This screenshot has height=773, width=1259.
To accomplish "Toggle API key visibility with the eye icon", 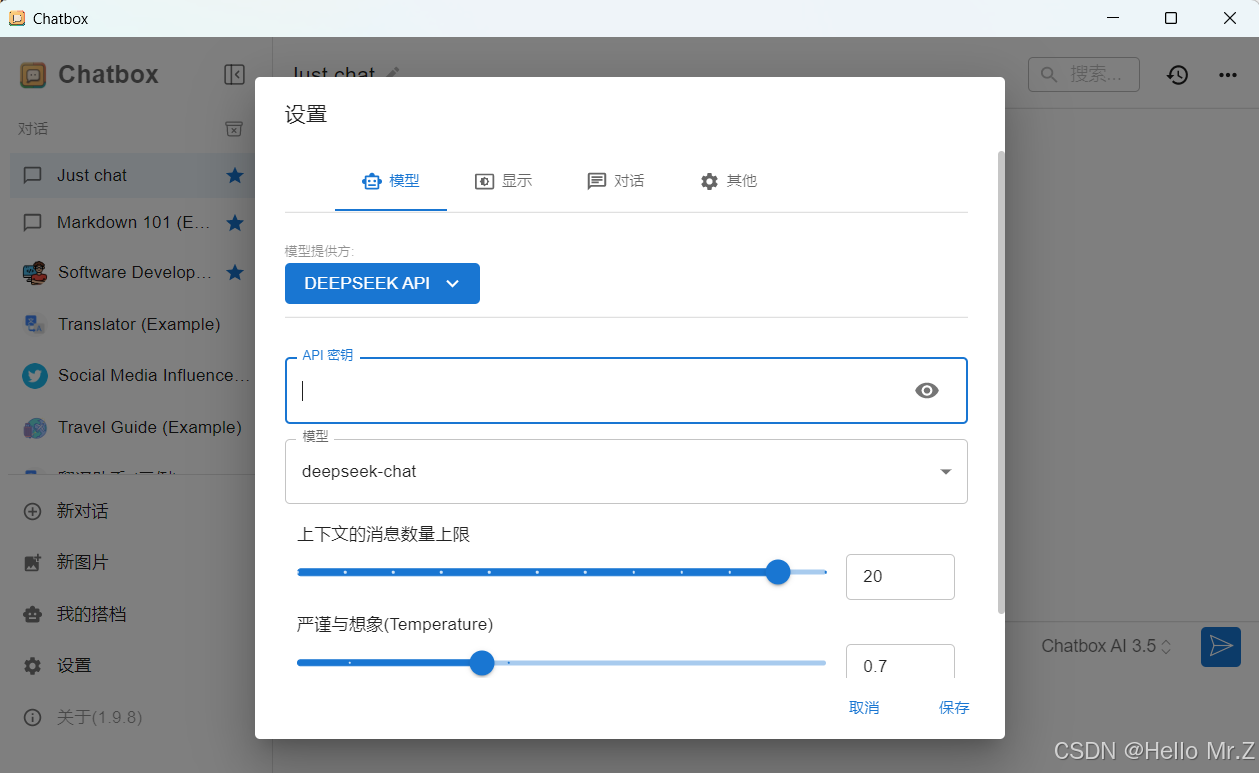I will click(927, 391).
